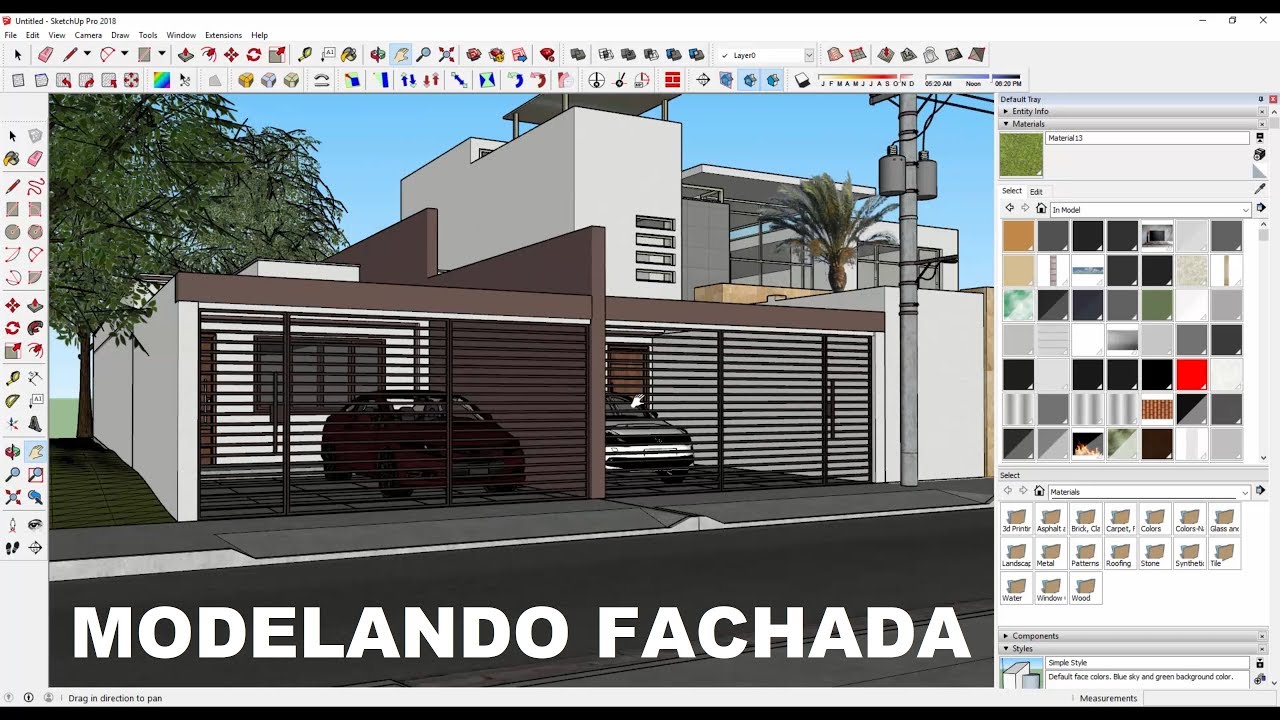Select the Pan hand tool in top toolbar
Image resolution: width=1280 pixels, height=720 pixels.
click(401, 55)
